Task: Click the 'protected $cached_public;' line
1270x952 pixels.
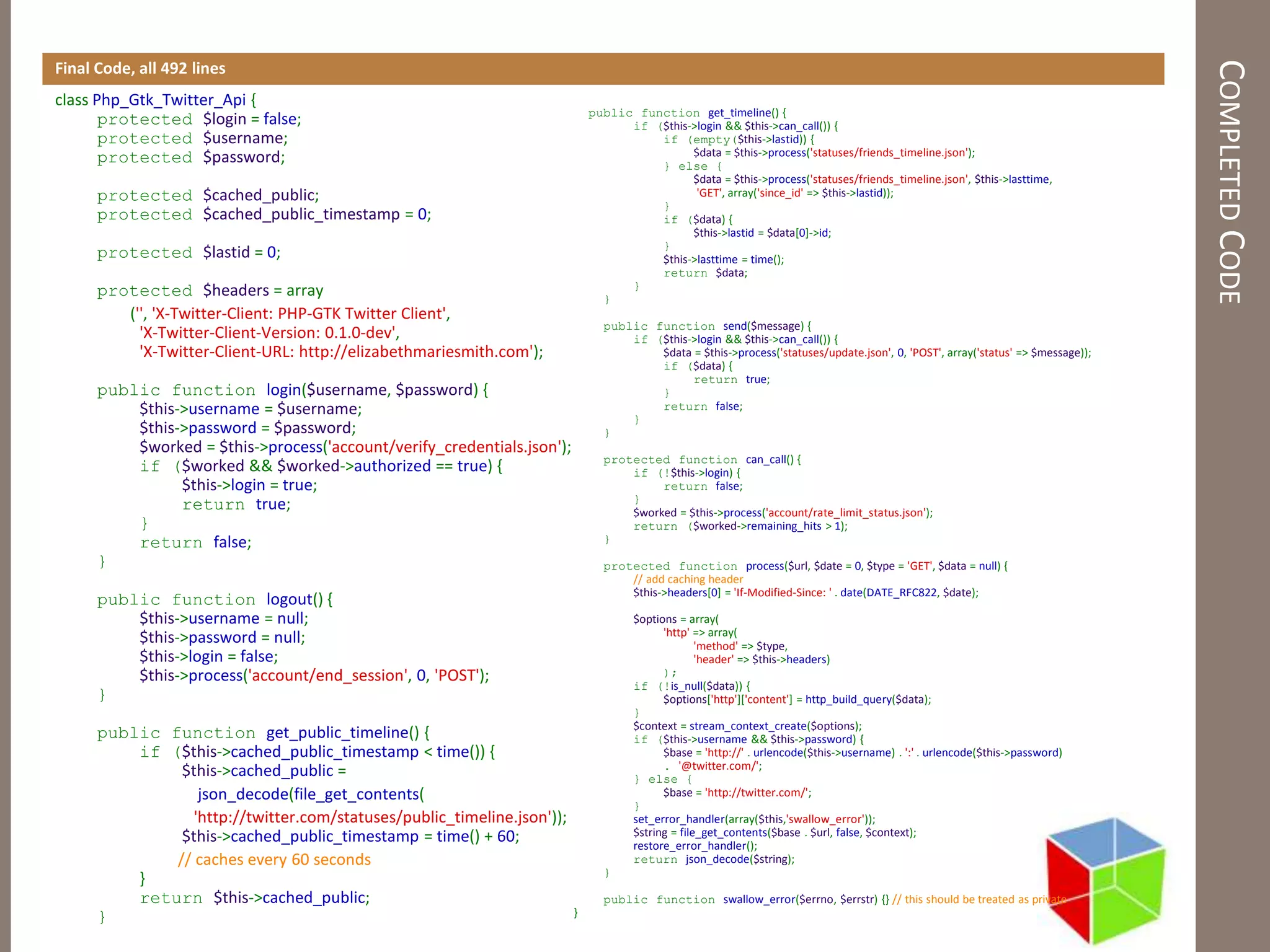Action: pyautogui.click(x=208, y=195)
